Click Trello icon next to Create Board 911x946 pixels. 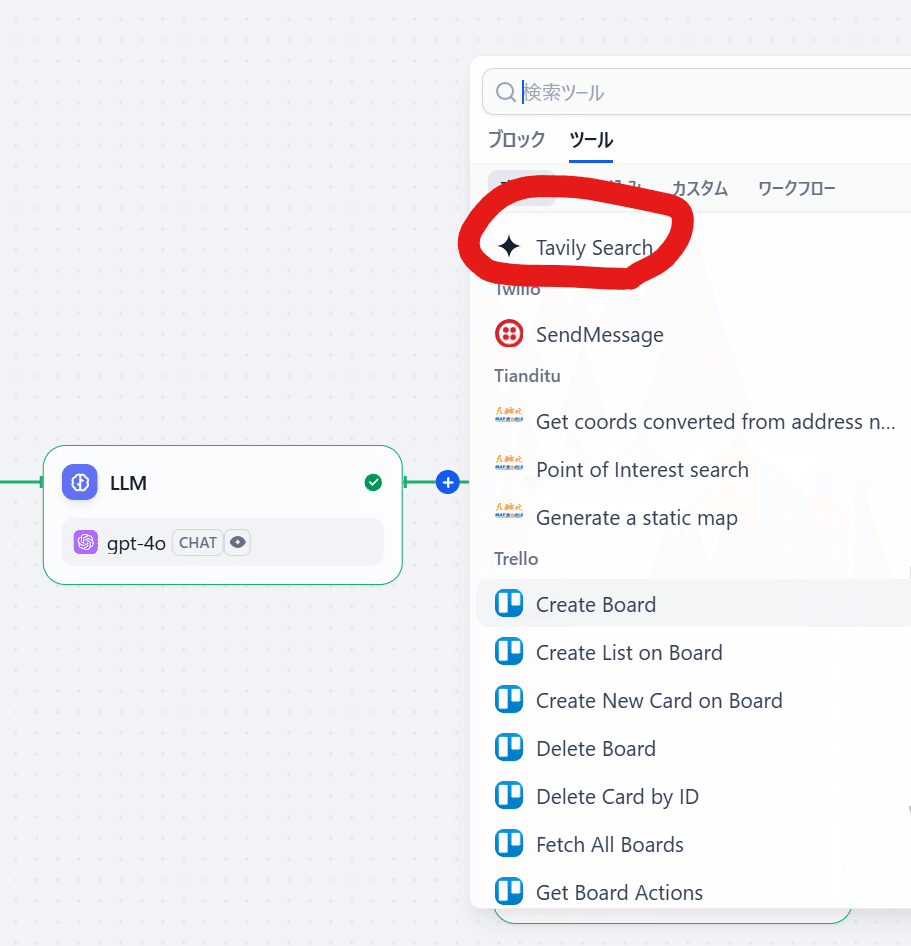(509, 604)
